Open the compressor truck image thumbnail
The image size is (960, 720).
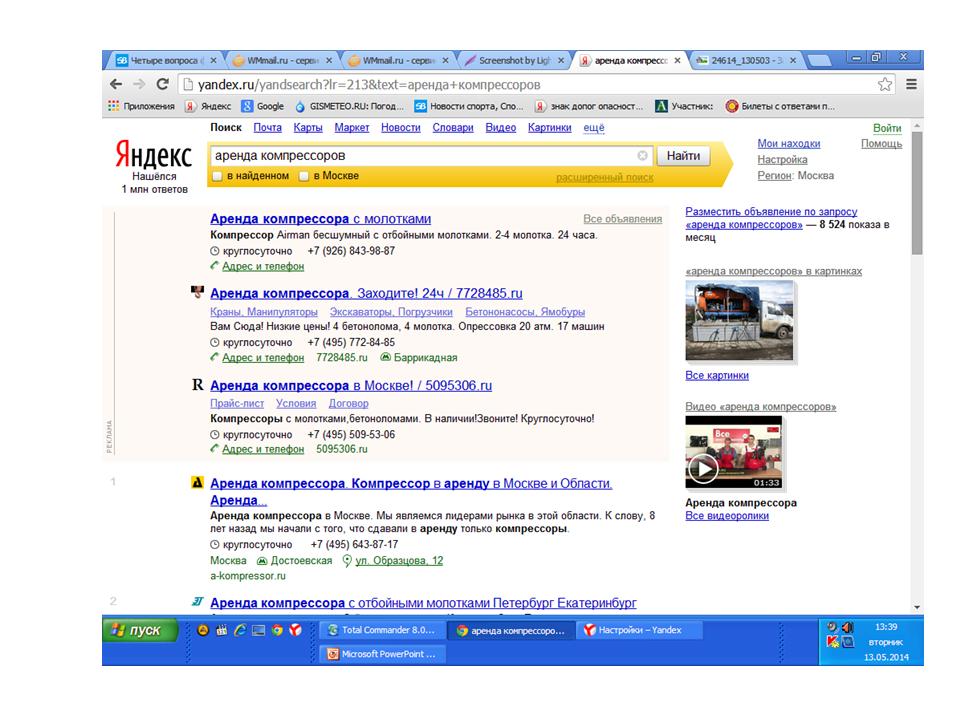coord(739,320)
